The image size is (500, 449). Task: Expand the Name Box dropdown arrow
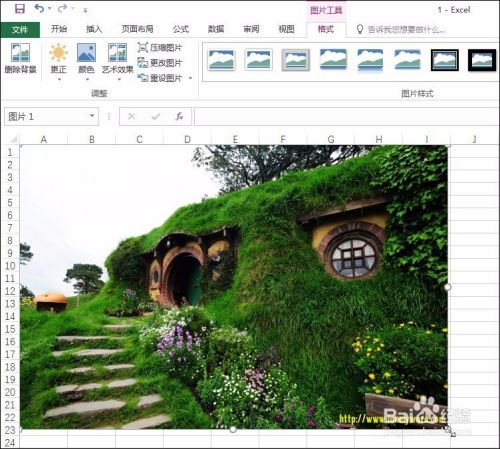pos(92,116)
